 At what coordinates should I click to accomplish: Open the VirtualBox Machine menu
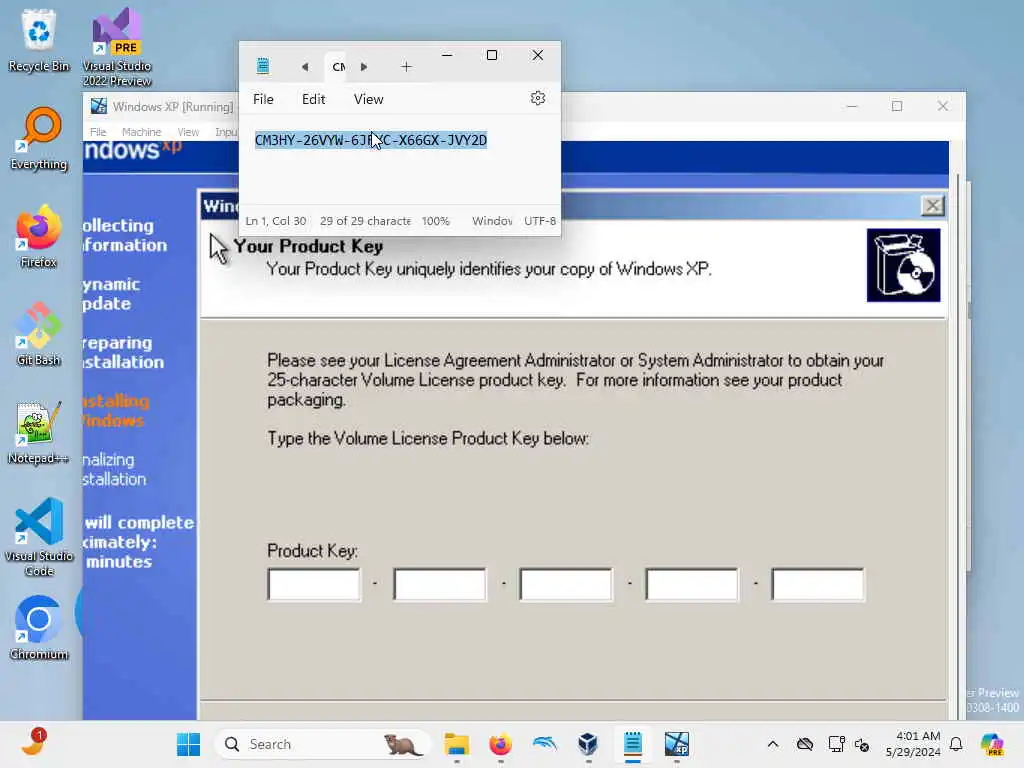coord(141,132)
